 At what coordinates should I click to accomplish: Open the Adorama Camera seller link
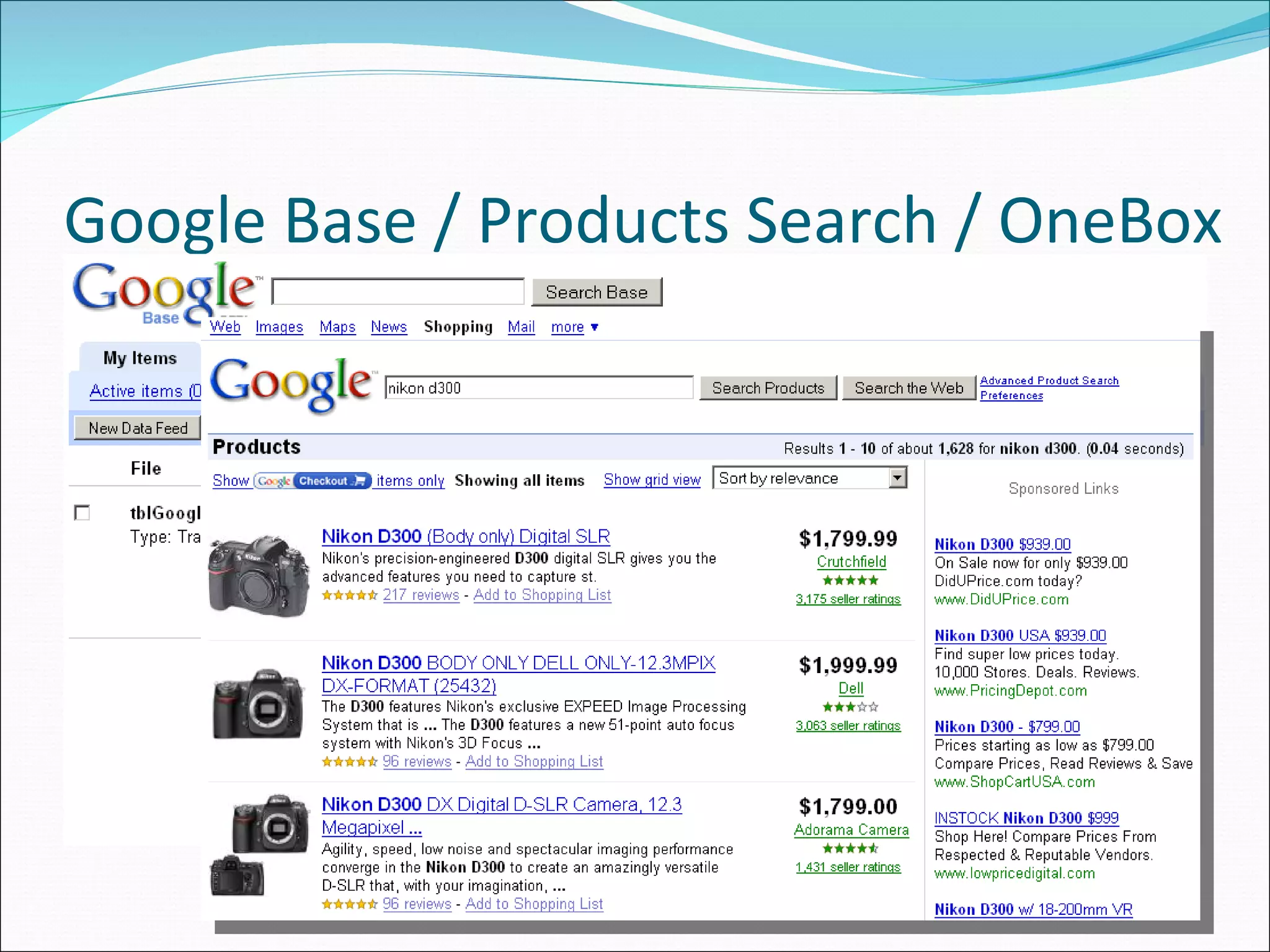click(x=851, y=830)
